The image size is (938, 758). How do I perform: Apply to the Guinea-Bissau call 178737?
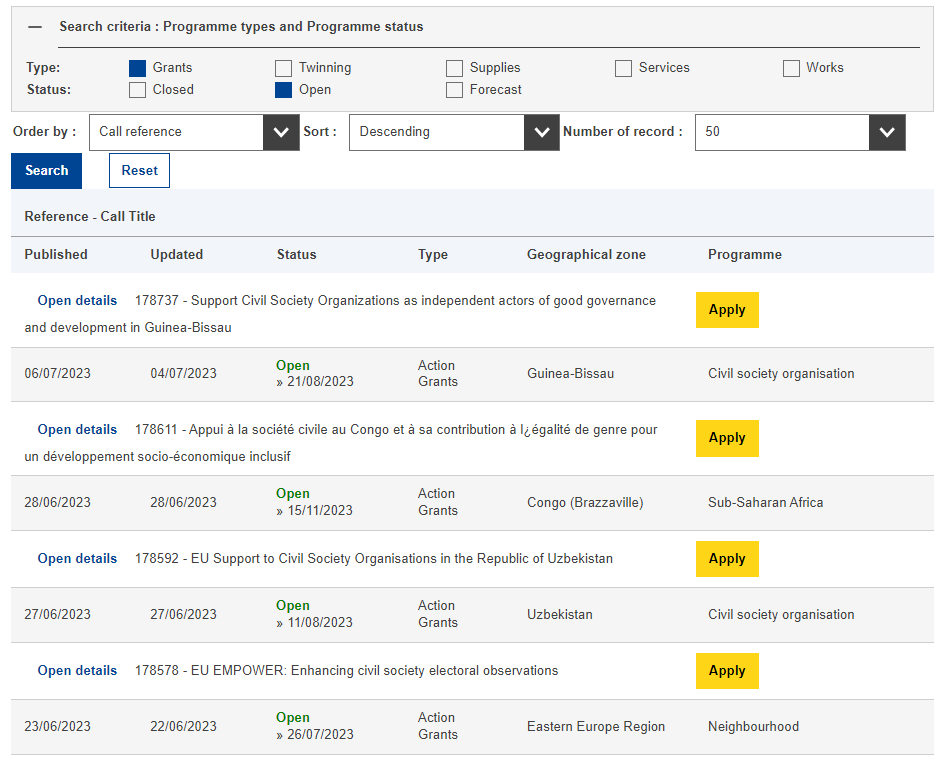[727, 310]
